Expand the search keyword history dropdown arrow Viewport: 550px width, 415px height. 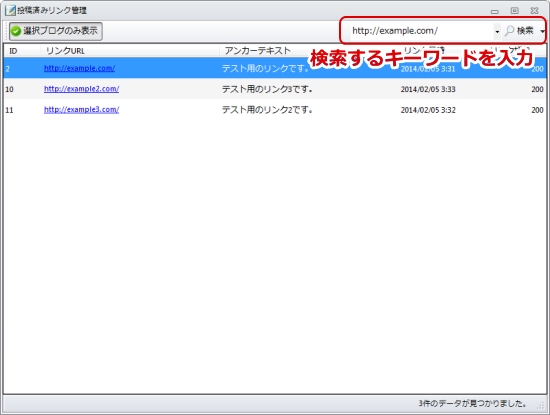tap(497, 32)
